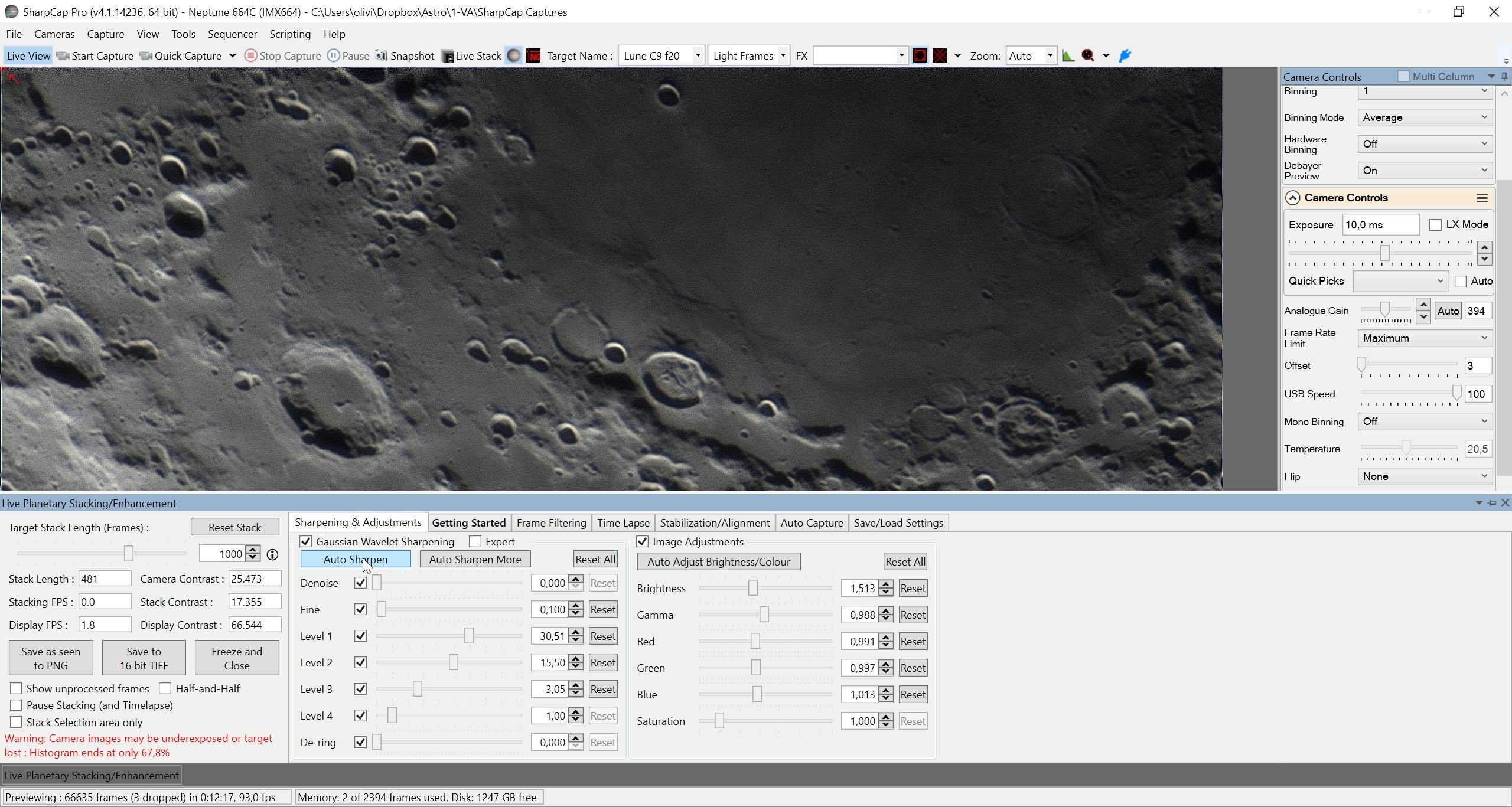This screenshot has width=1512, height=807.
Task: Click the stack length info icon
Action: pos(272,554)
